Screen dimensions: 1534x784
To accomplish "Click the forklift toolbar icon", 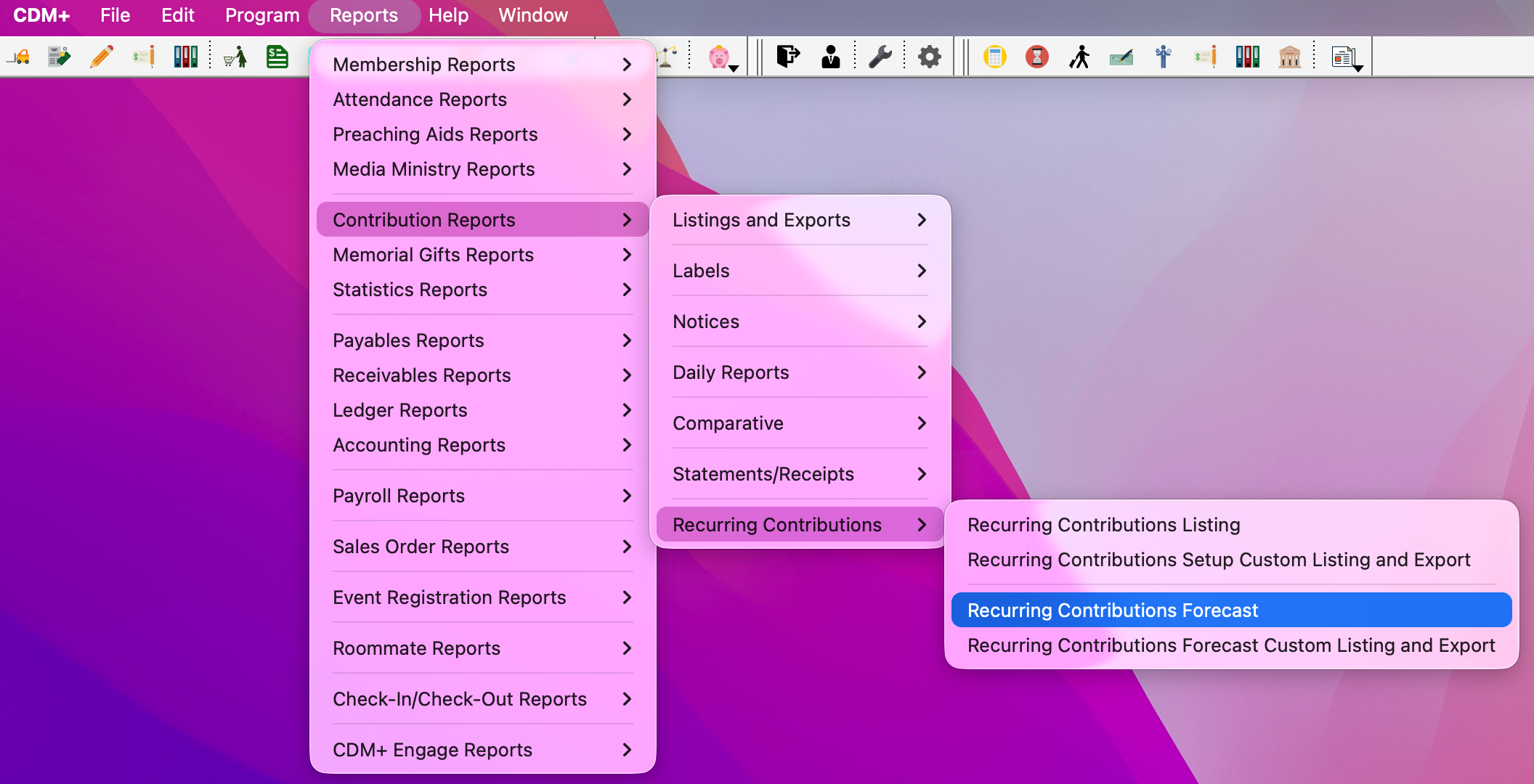I will point(18,57).
